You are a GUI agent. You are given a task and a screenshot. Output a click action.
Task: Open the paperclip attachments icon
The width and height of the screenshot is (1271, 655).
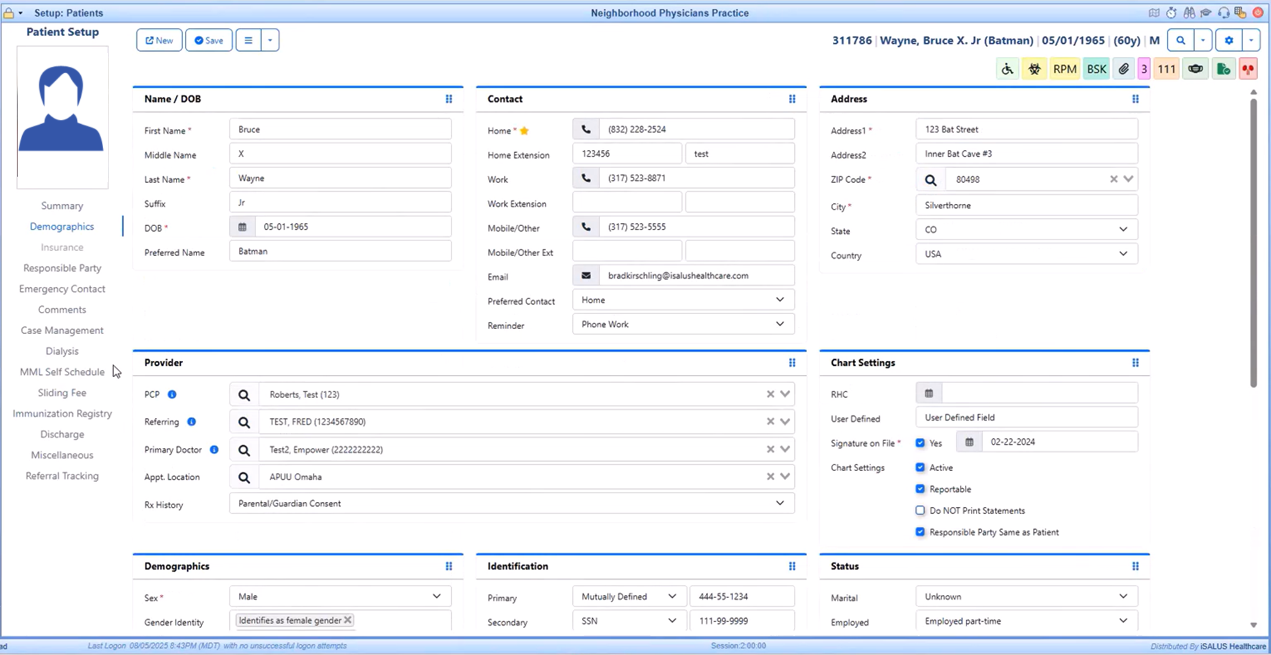[x=1124, y=69]
